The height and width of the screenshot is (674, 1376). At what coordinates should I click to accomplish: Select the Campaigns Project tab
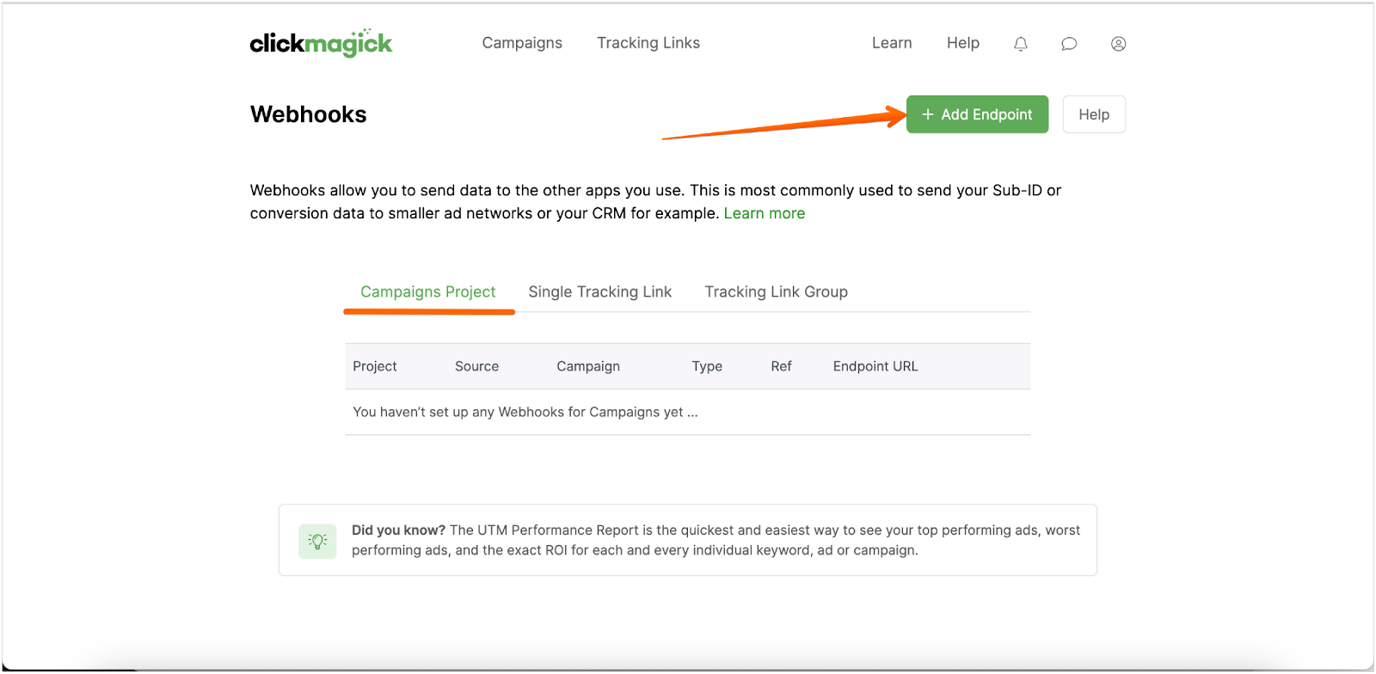(x=428, y=291)
